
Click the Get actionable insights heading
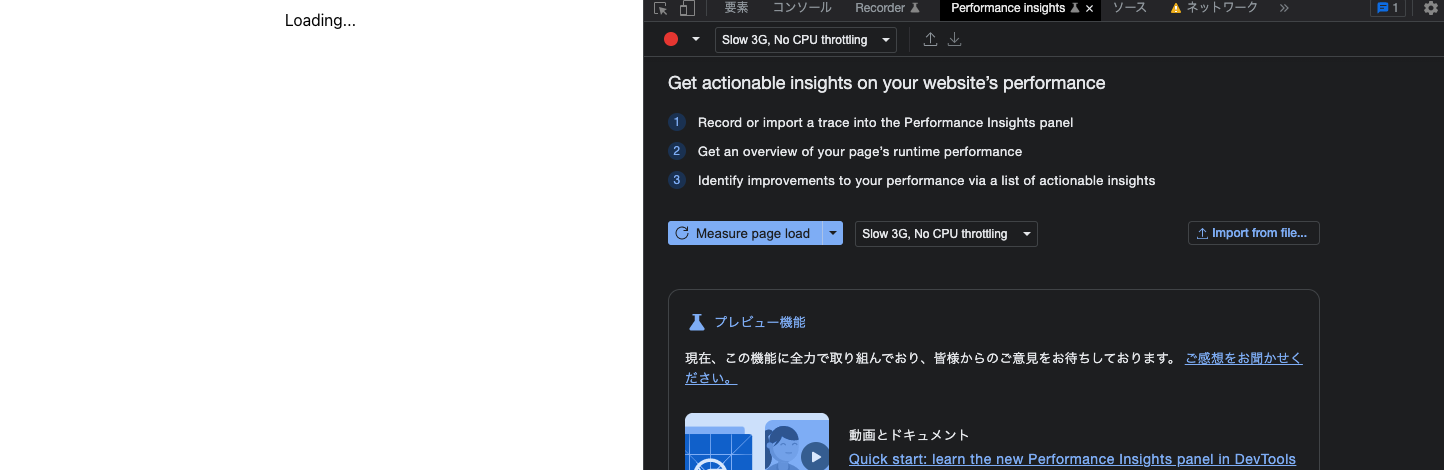[x=887, y=83]
